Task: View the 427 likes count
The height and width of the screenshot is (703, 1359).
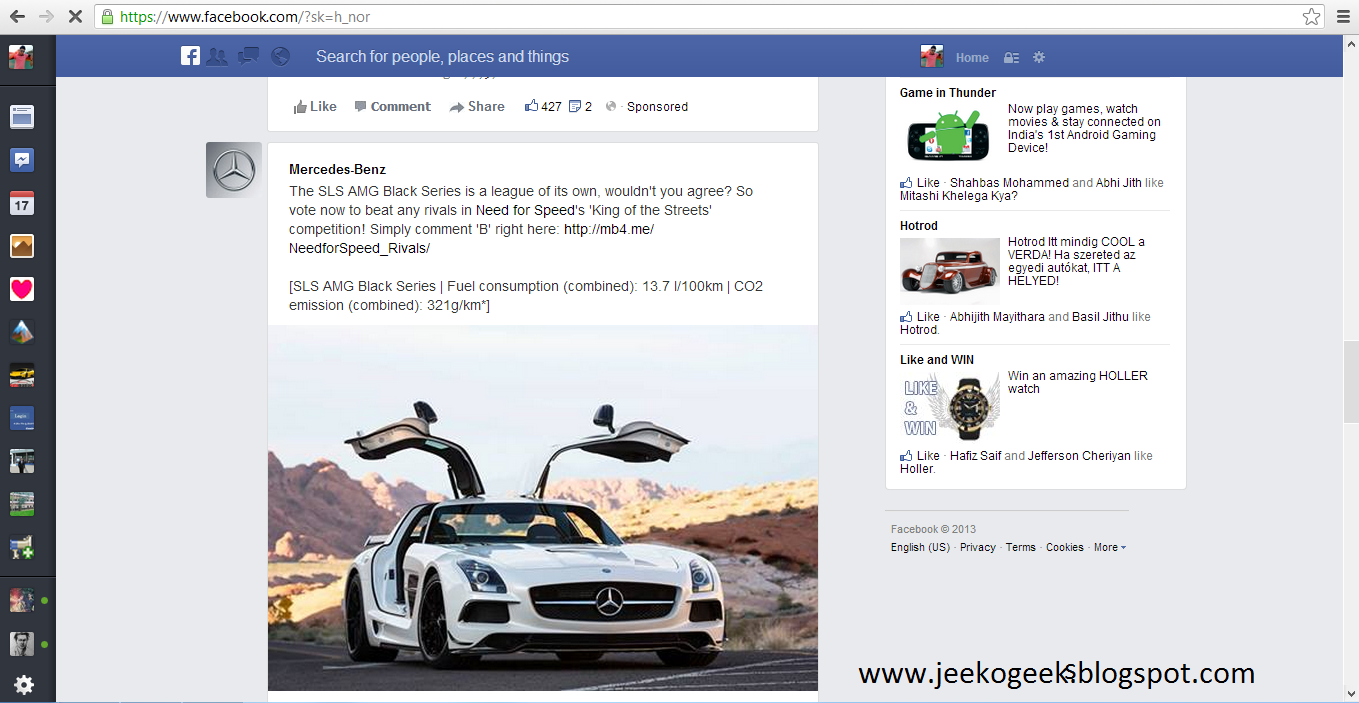Action: [543, 107]
